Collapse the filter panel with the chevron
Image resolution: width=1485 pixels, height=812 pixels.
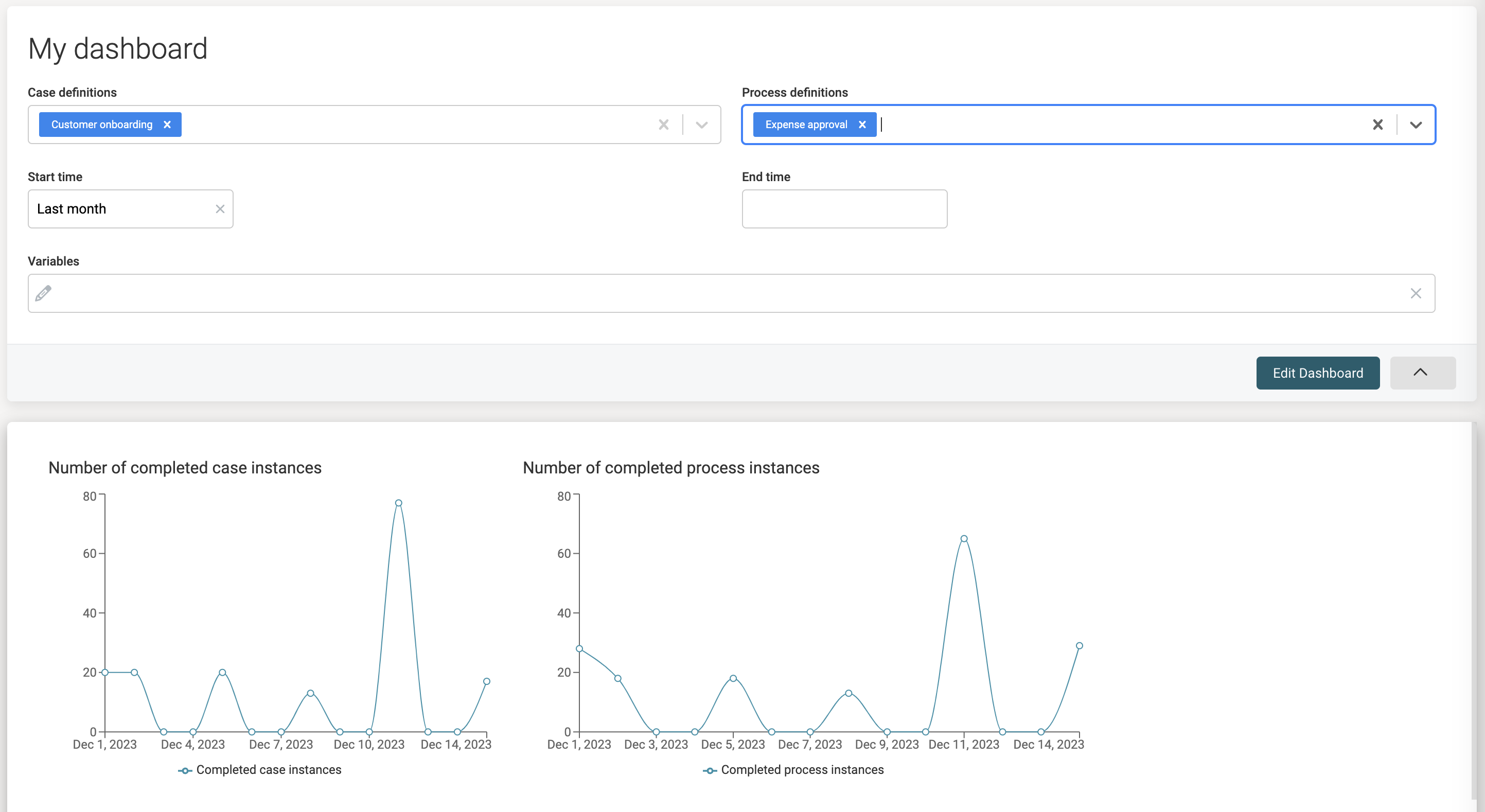[x=1422, y=373]
